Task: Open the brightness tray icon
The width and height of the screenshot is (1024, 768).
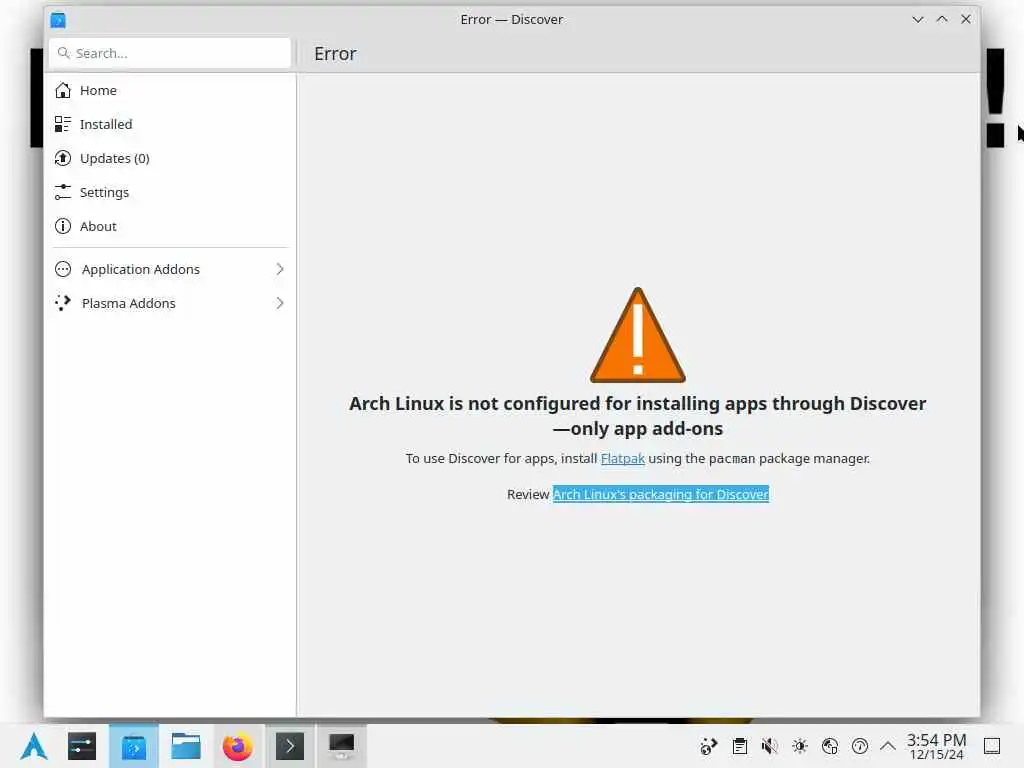Action: point(800,746)
